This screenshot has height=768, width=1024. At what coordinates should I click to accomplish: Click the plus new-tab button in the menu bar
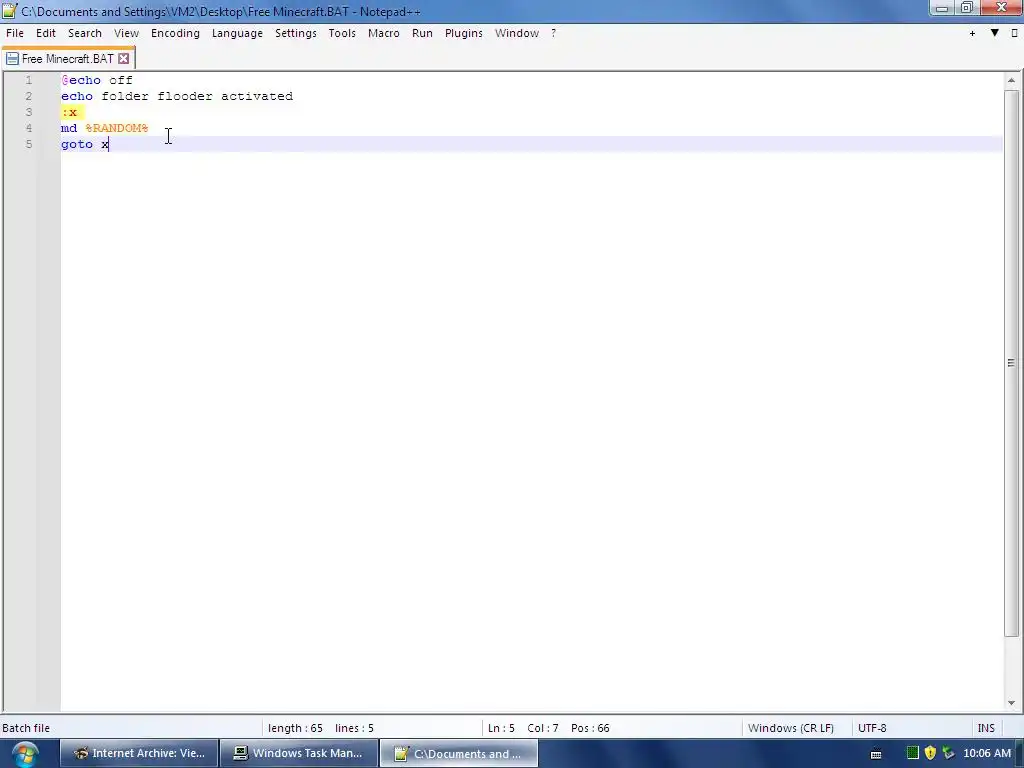pos(972,33)
